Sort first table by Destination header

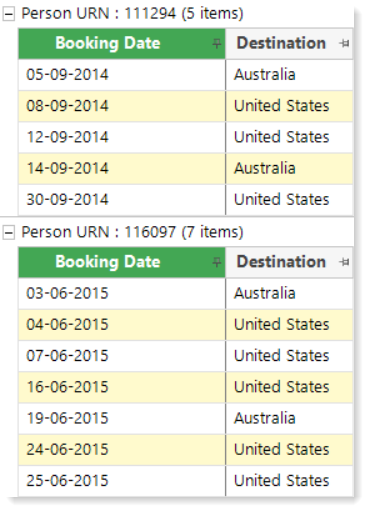click(x=281, y=43)
